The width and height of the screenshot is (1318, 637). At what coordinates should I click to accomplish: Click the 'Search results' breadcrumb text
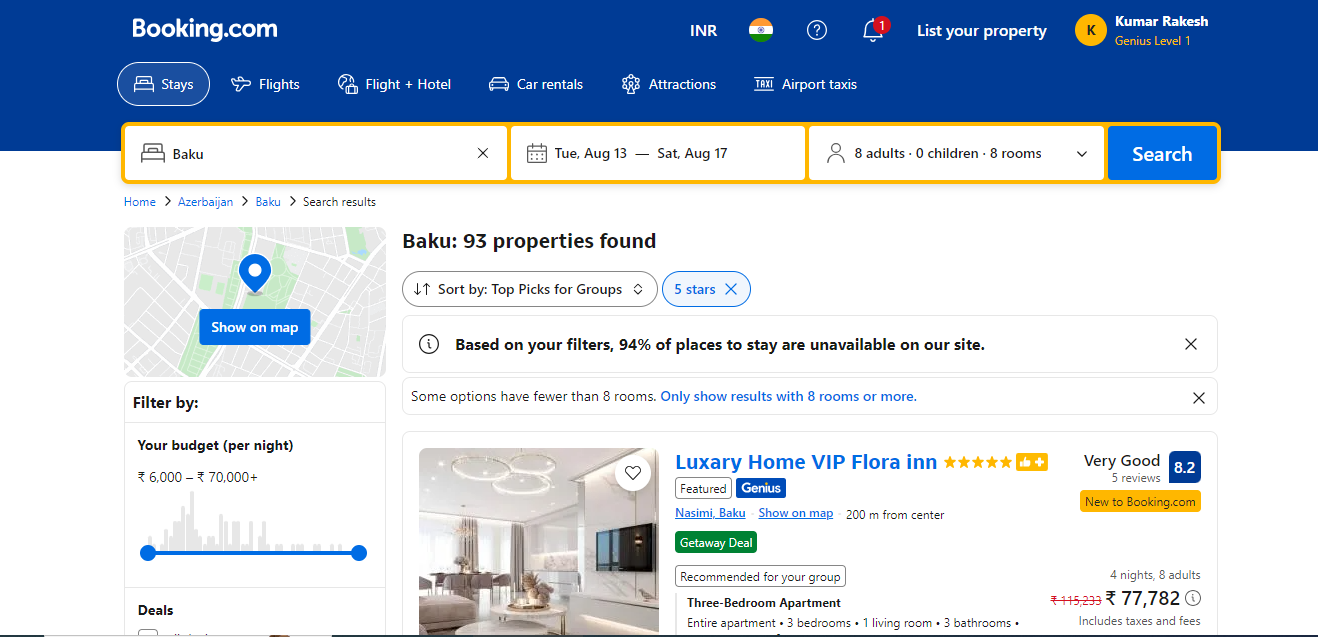click(x=339, y=202)
